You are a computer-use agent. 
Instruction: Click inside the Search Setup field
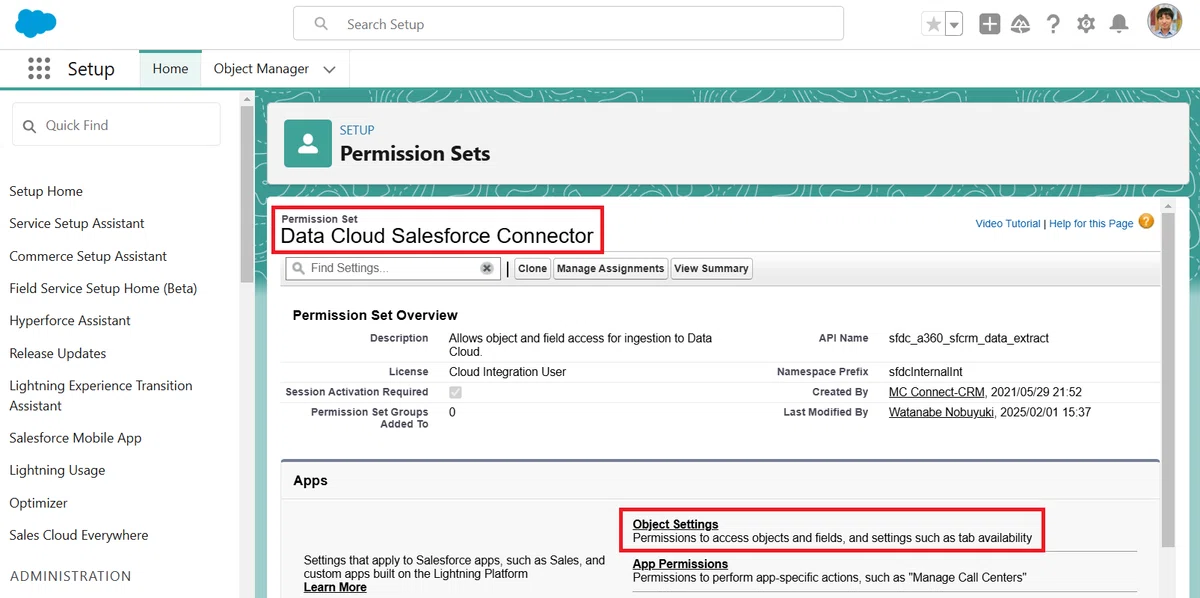(x=568, y=24)
